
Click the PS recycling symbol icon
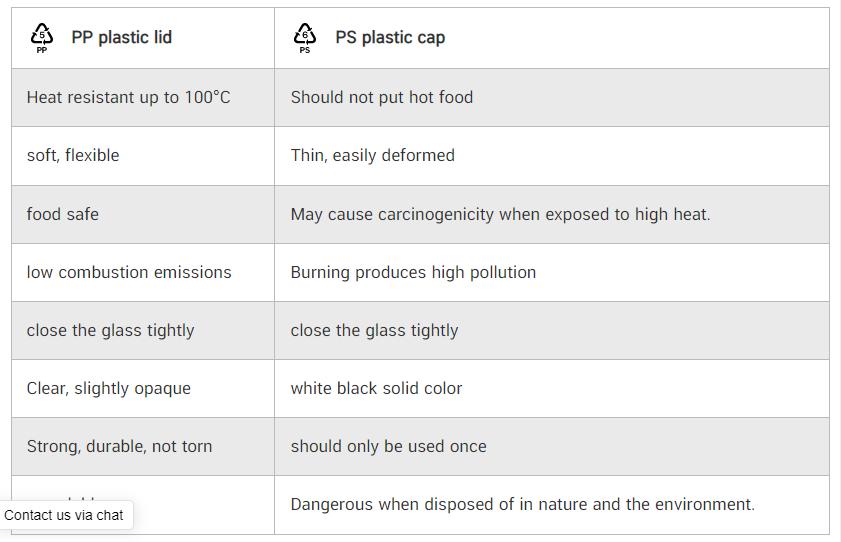305,38
